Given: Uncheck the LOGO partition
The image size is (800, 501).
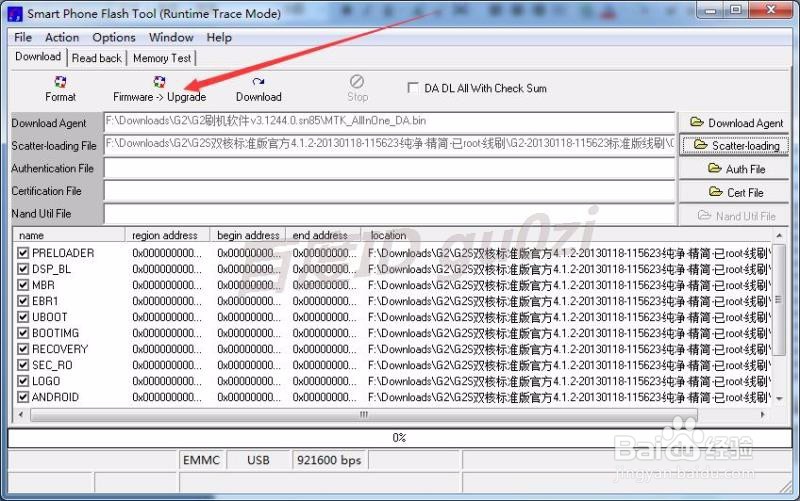Looking at the screenshot, I should (23, 381).
